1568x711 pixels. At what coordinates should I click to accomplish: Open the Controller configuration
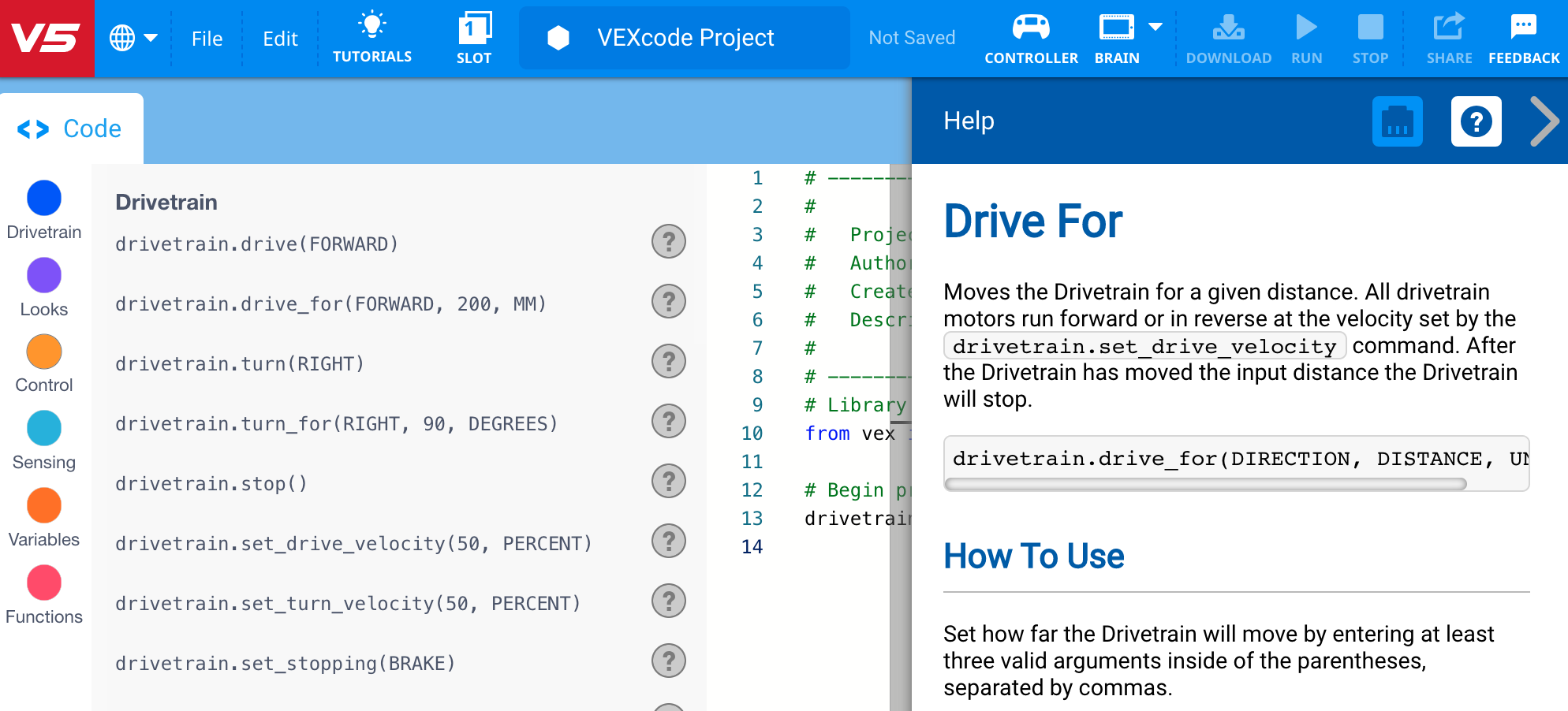coord(1031,34)
